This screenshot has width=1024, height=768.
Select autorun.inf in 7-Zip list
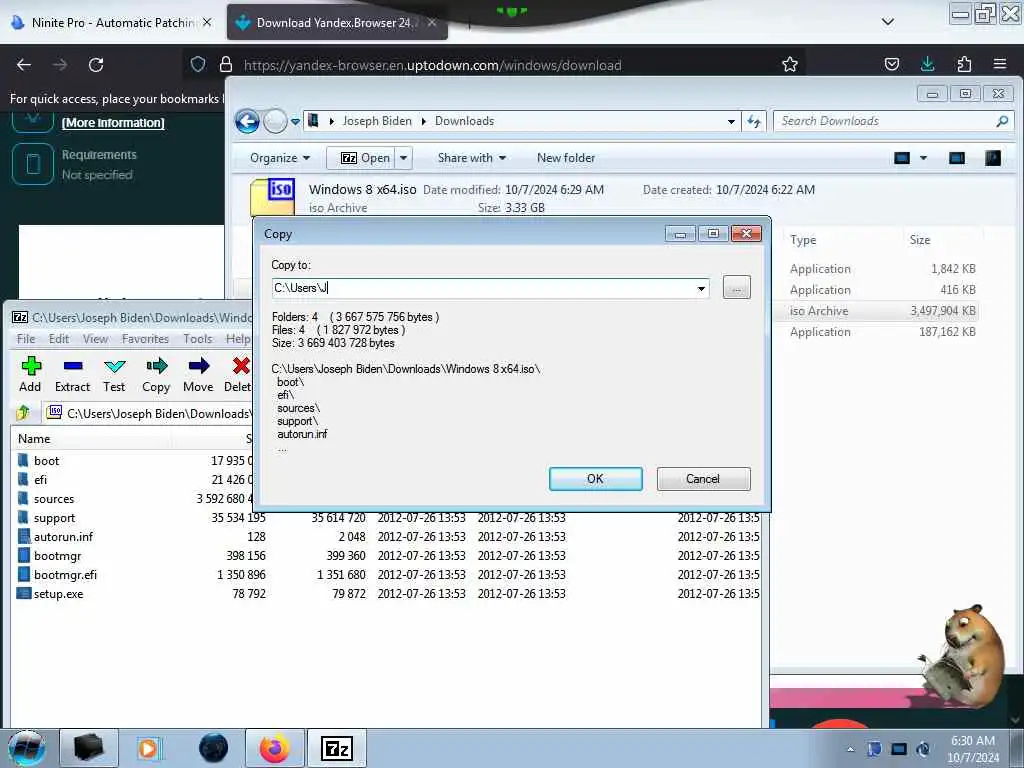tap(63, 537)
